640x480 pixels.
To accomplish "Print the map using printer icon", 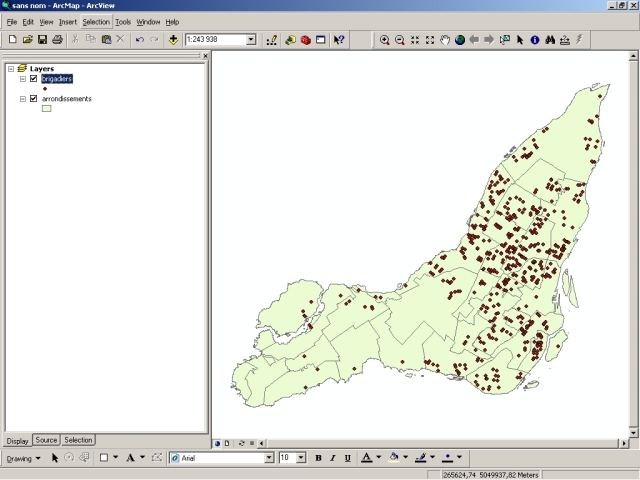I will click(x=57, y=40).
